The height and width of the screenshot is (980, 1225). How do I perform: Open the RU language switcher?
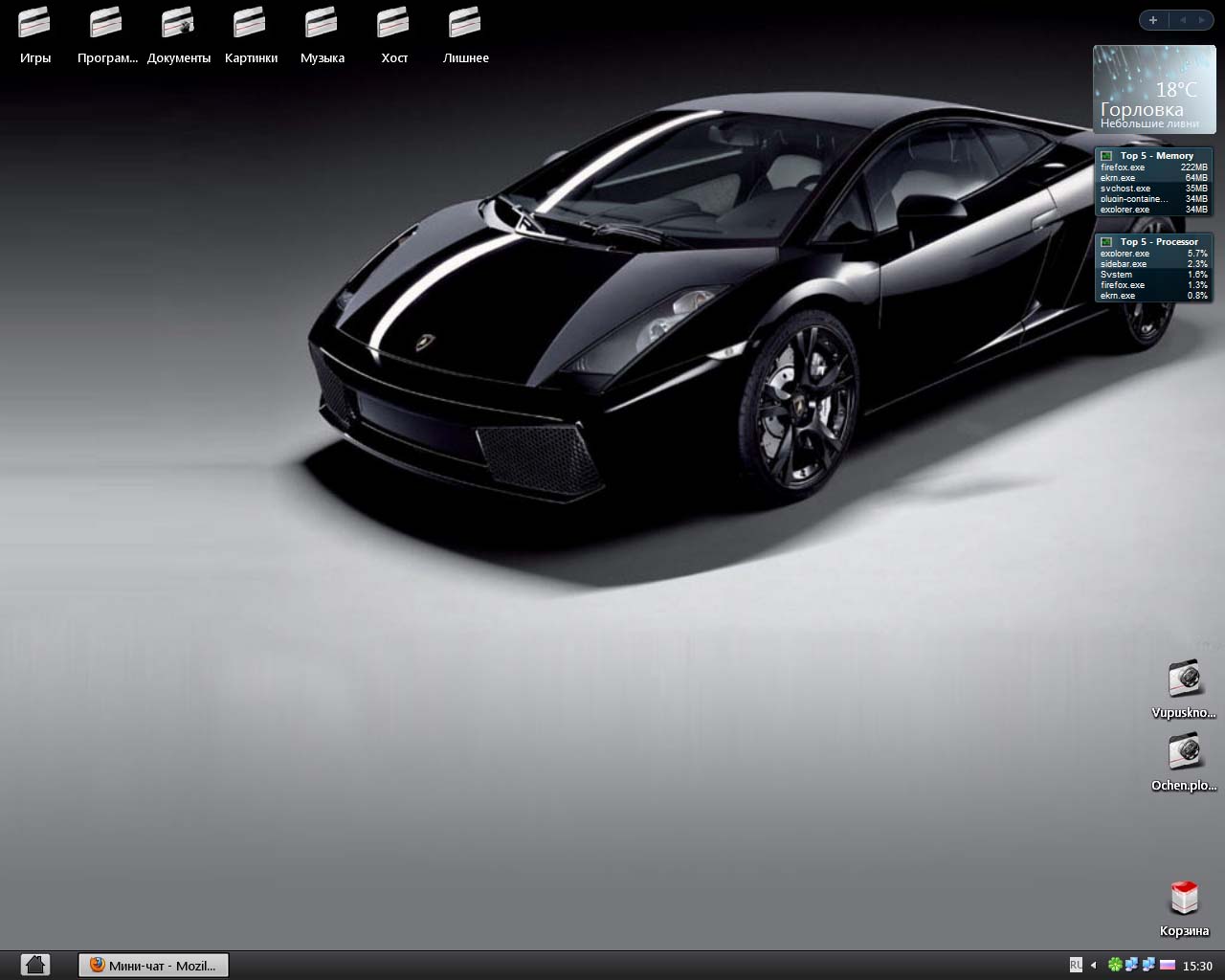[1076, 965]
